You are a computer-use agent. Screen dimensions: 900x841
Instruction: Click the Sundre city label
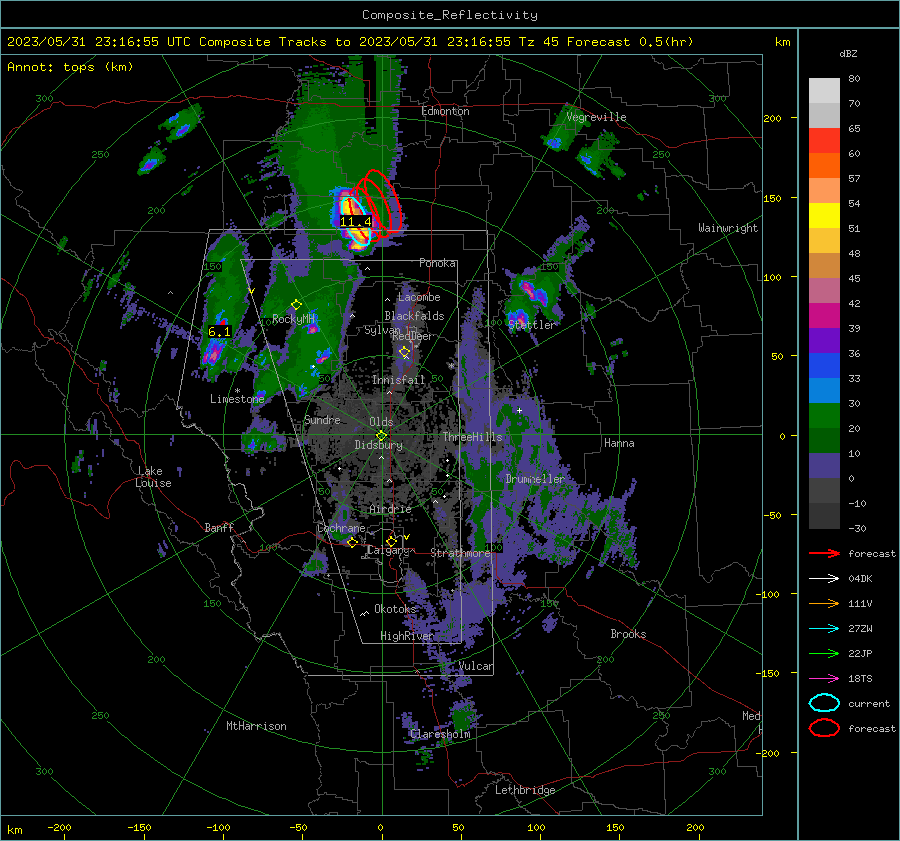[322, 420]
